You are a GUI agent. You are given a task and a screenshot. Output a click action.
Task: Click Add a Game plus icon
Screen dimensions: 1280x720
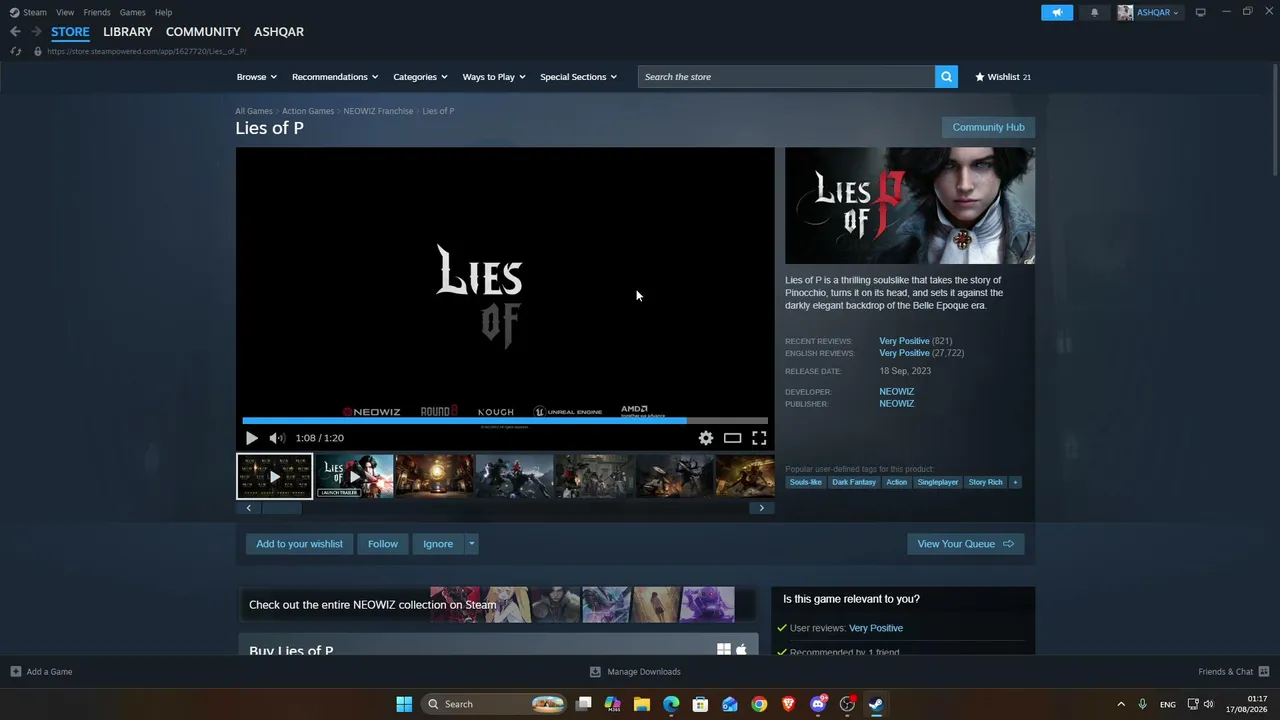click(x=16, y=672)
